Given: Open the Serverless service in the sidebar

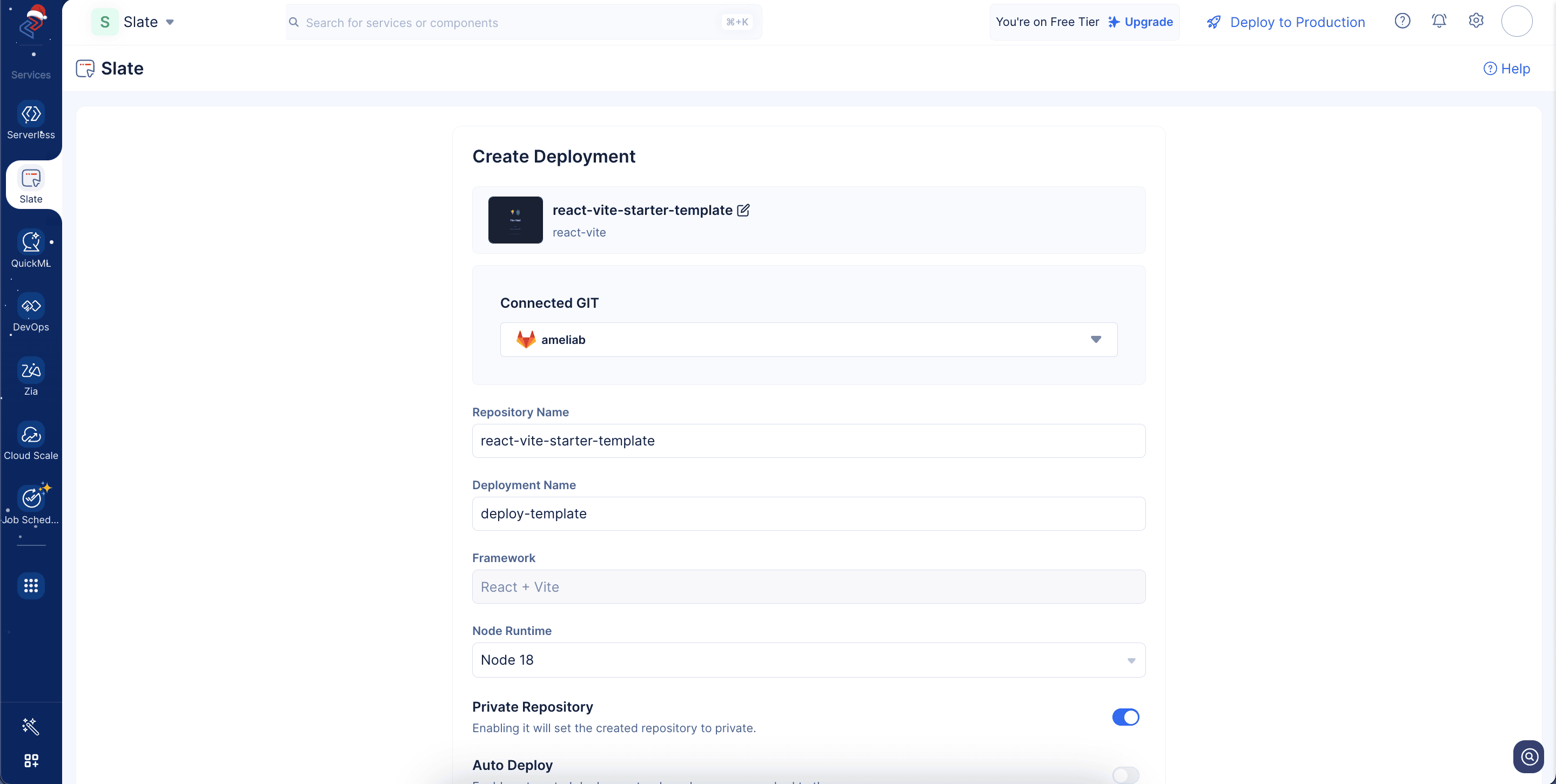Looking at the screenshot, I should 31,121.
